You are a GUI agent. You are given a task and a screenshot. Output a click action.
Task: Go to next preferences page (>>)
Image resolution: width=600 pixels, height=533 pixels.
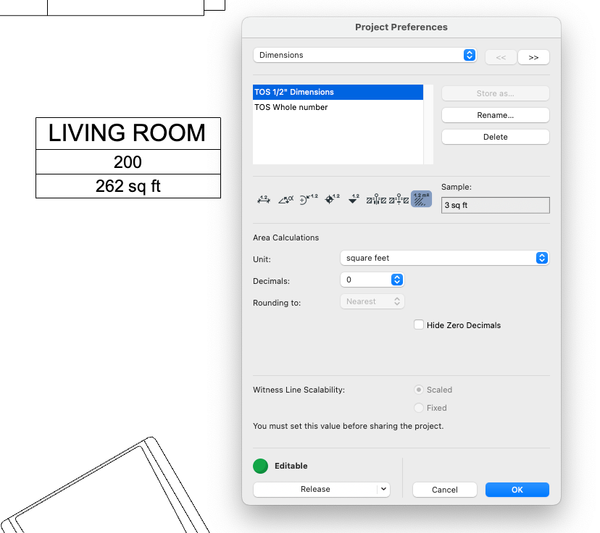[x=533, y=57]
